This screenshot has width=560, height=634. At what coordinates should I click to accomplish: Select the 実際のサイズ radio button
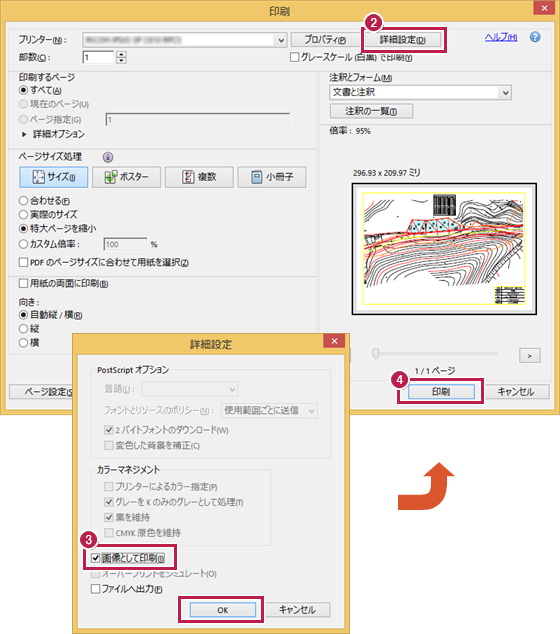(x=23, y=215)
